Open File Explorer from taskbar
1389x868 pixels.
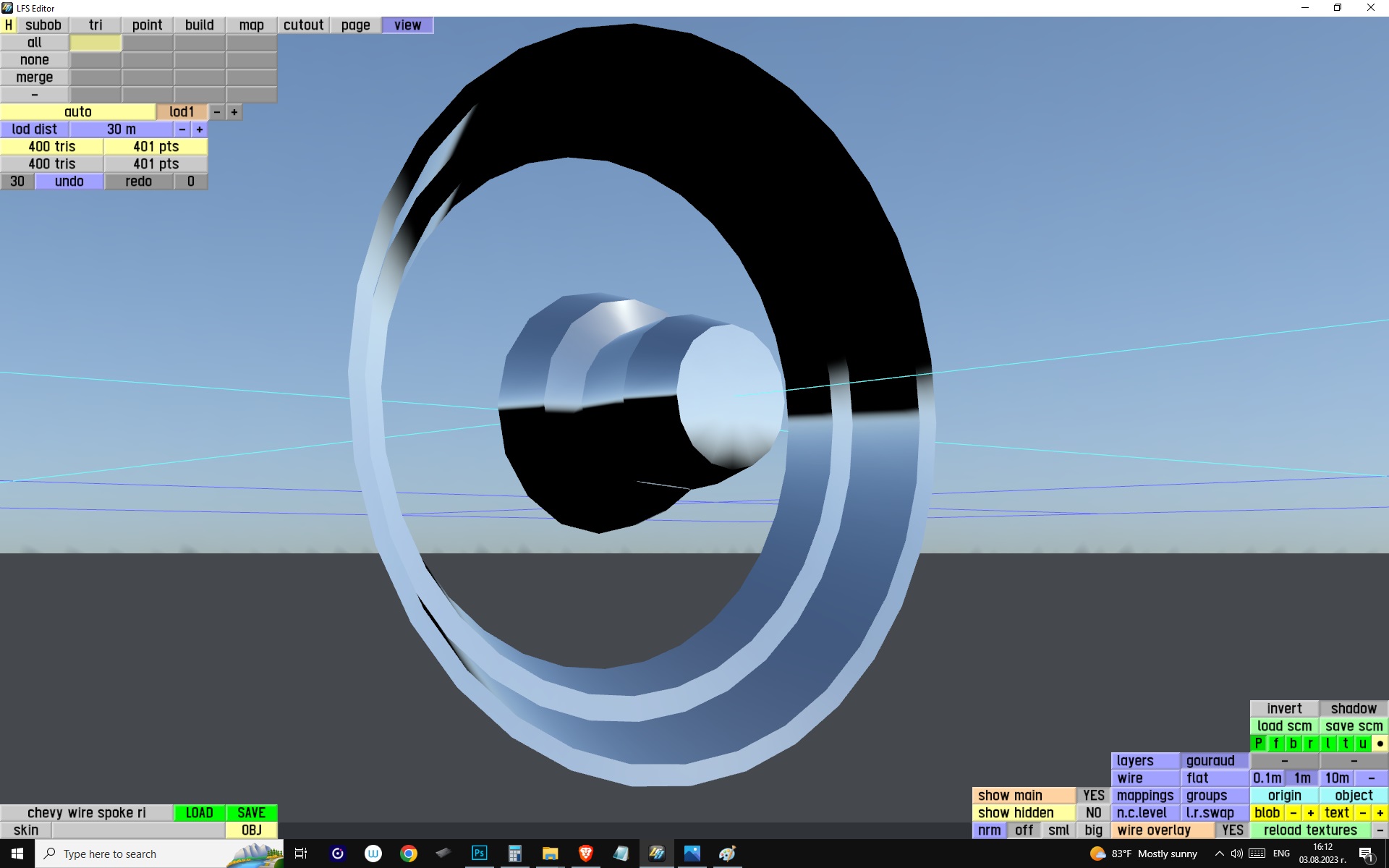(550, 854)
